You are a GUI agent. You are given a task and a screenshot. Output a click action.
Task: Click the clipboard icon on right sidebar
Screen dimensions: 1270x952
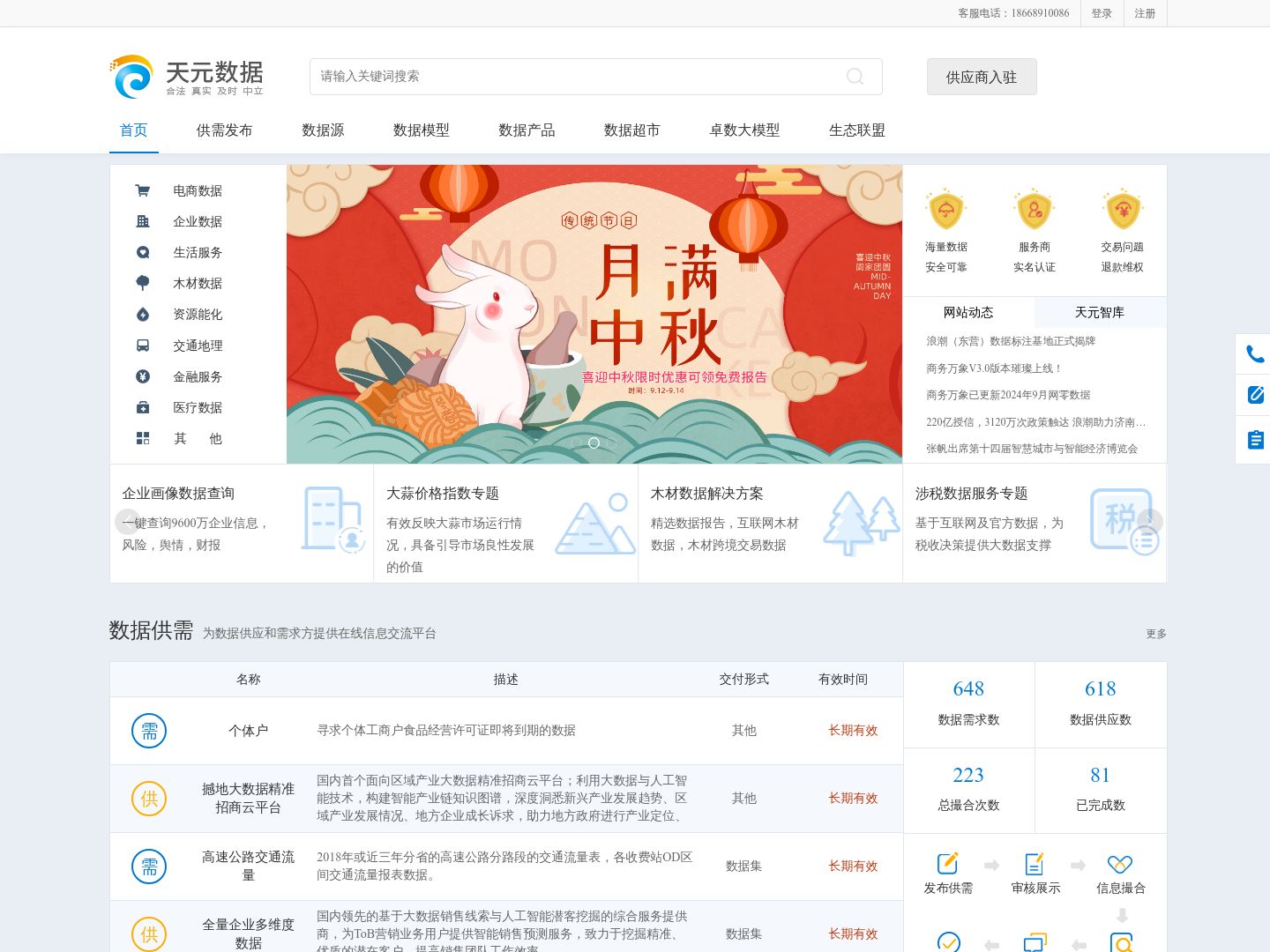pyautogui.click(x=1255, y=439)
